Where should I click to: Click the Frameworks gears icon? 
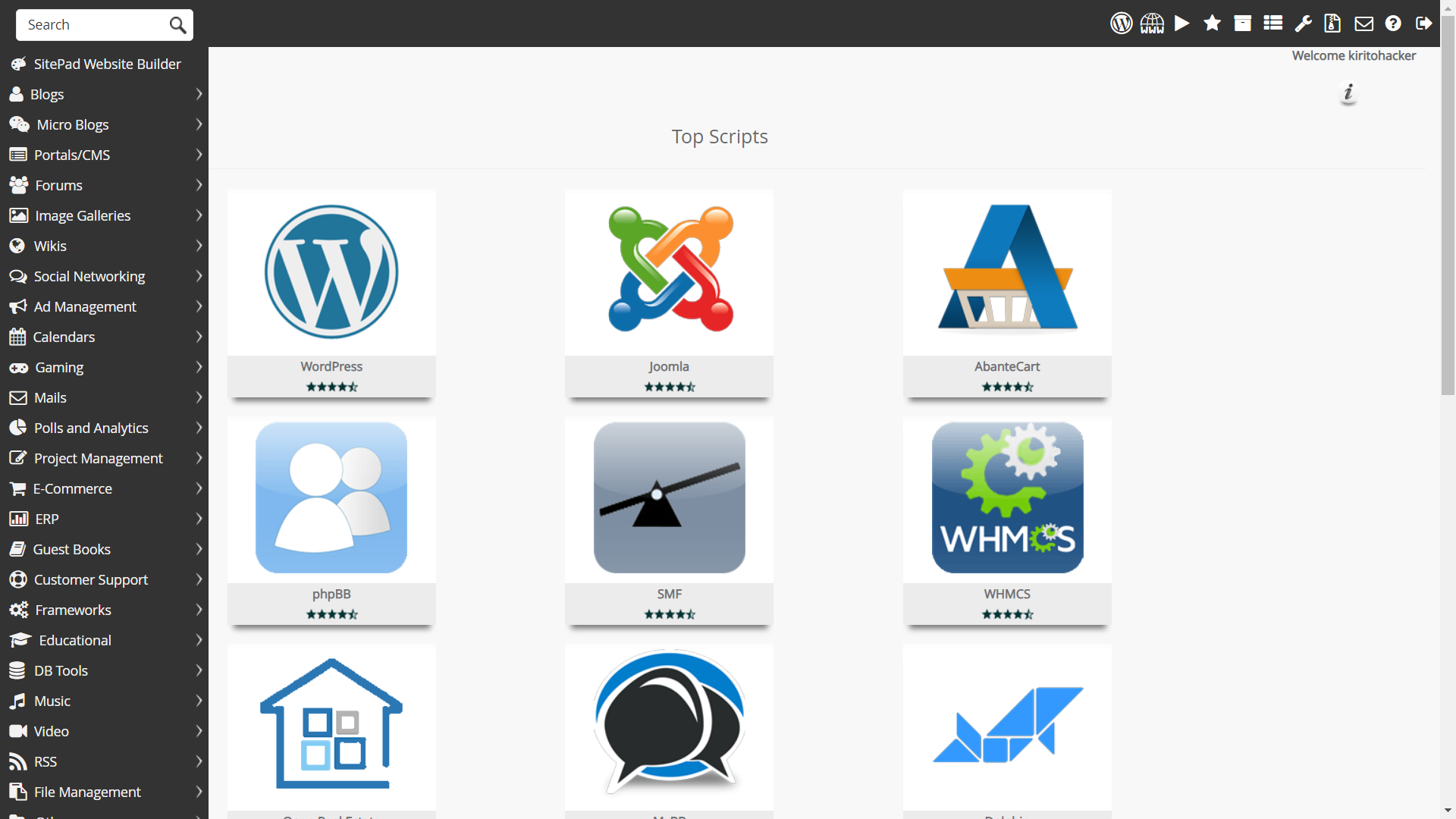point(19,610)
